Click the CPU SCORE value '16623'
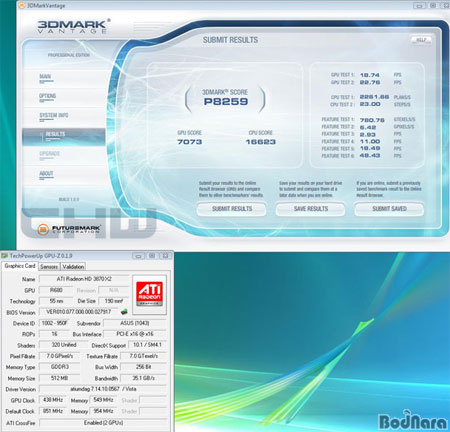Screen dimensions: 450x432 pyautogui.click(x=261, y=142)
